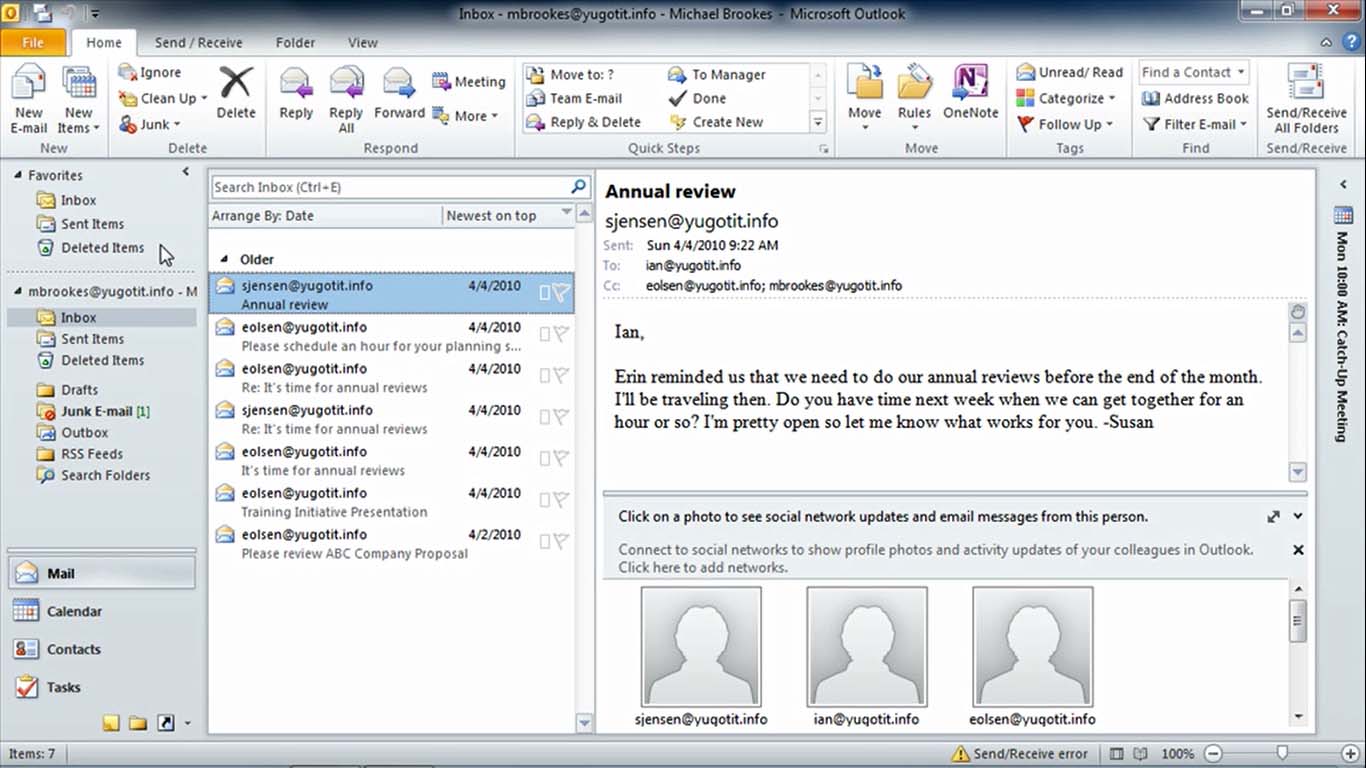Open the File tab
The height and width of the screenshot is (768, 1366).
pyautogui.click(x=33, y=43)
